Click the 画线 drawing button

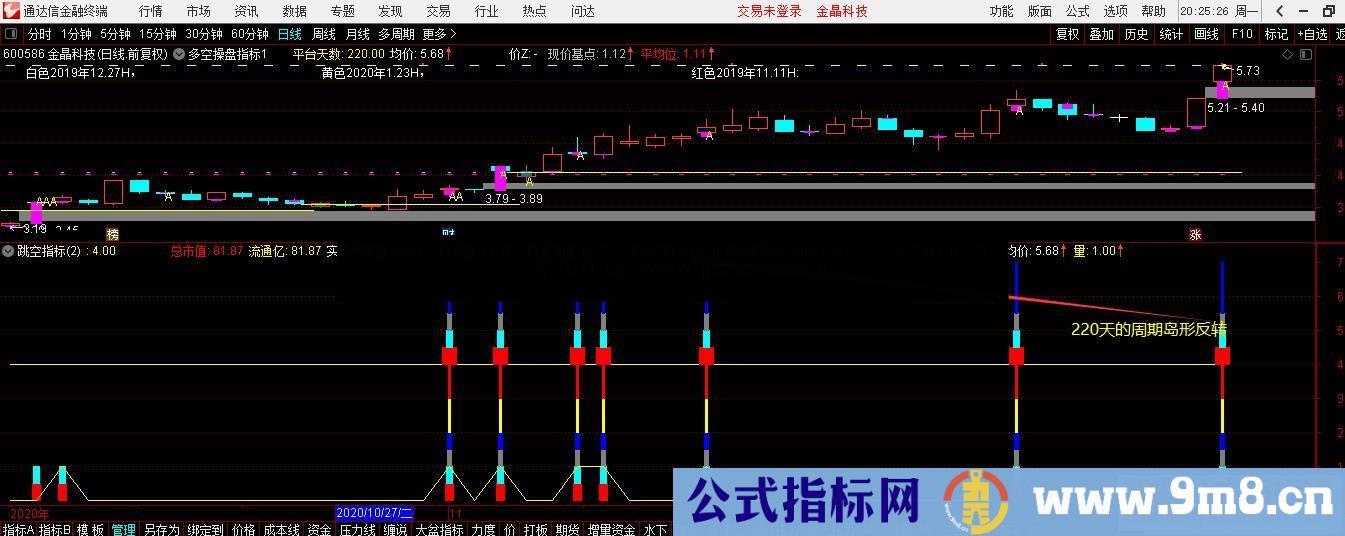pyautogui.click(x=1206, y=34)
